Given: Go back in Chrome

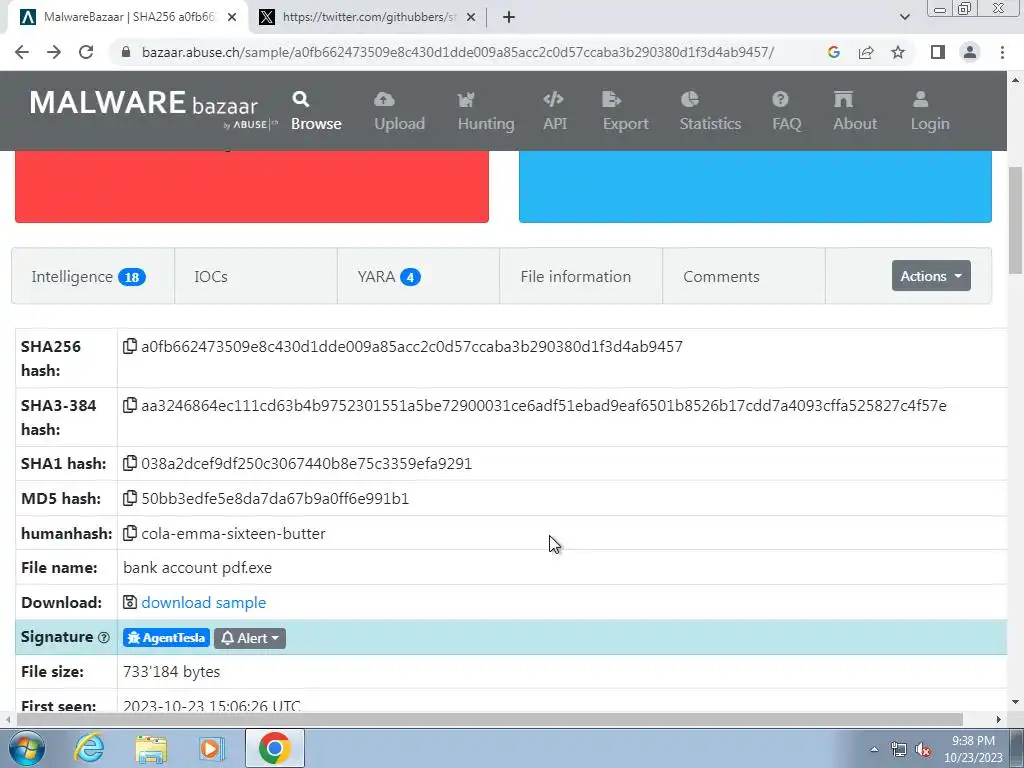Looking at the screenshot, I should (x=22, y=52).
